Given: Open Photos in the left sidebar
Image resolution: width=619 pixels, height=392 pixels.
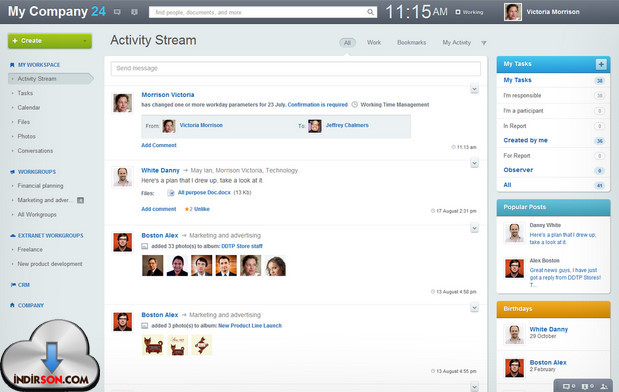Looking at the screenshot, I should [26, 136].
